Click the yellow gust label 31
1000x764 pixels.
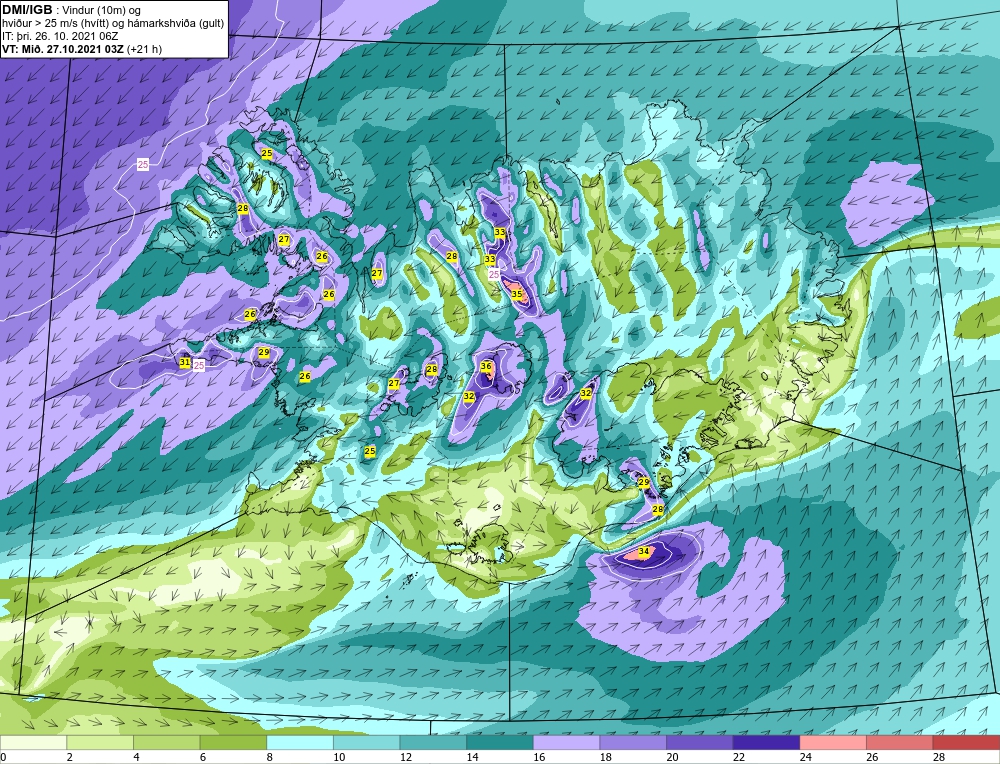coord(185,362)
